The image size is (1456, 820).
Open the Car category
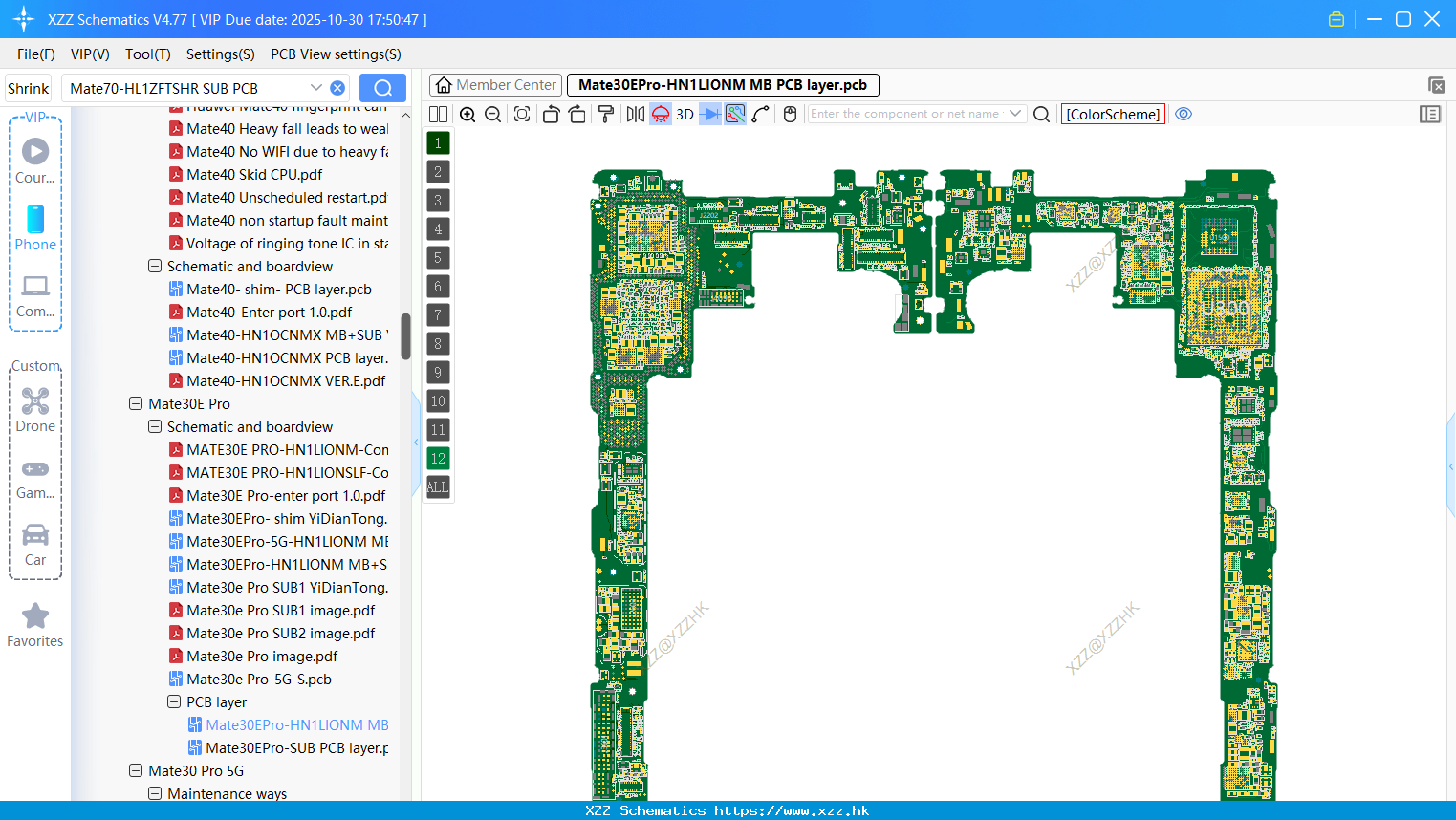pos(35,545)
